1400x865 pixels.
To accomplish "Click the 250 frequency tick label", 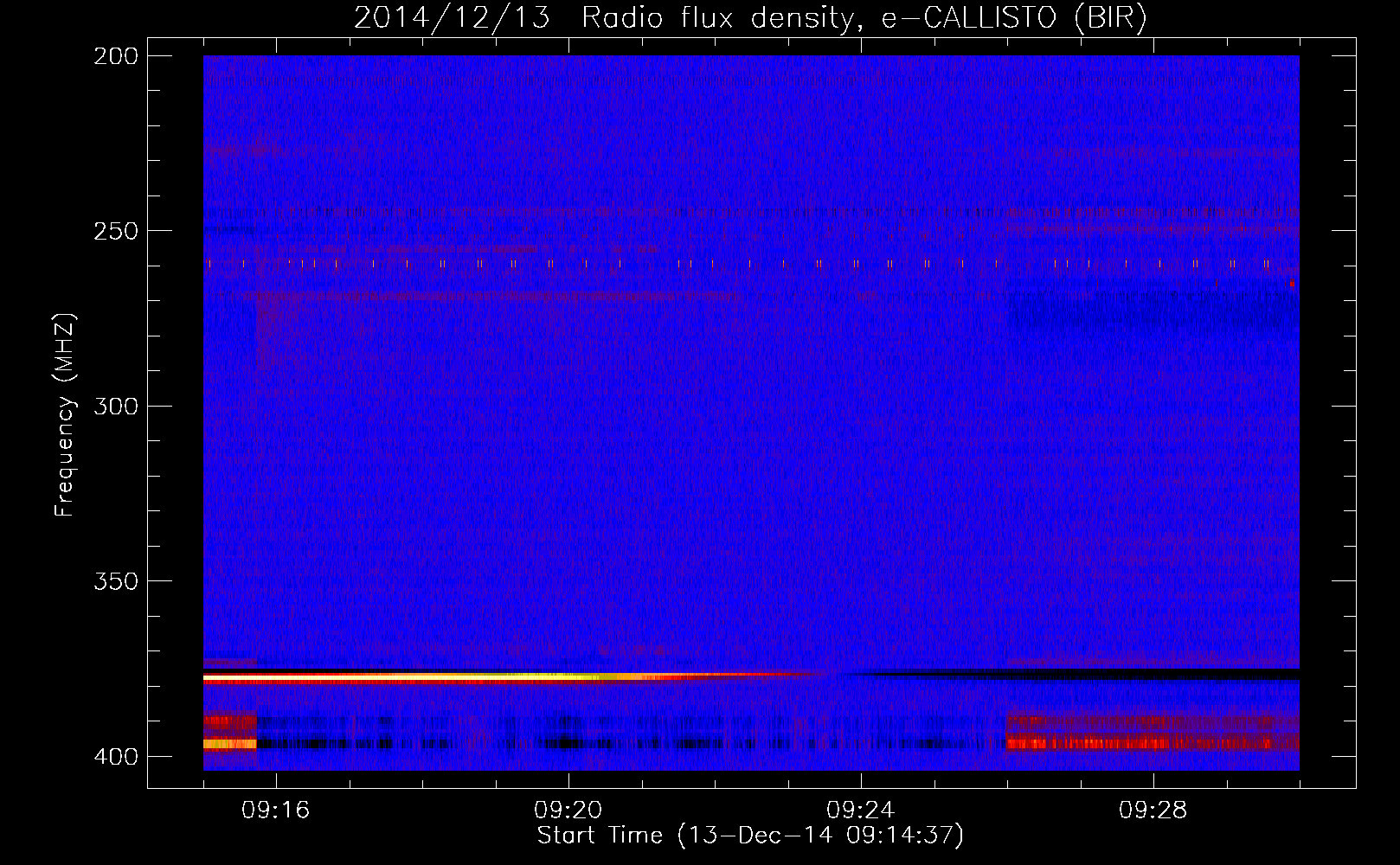I will pyautogui.click(x=116, y=231).
